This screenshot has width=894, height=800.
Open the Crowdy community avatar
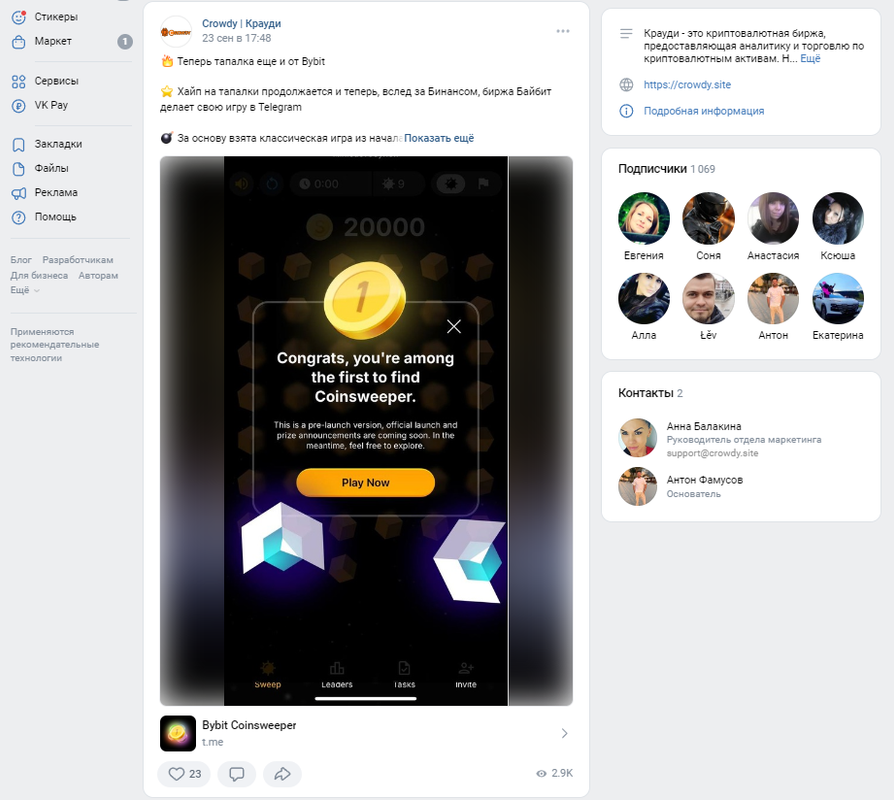(176, 32)
